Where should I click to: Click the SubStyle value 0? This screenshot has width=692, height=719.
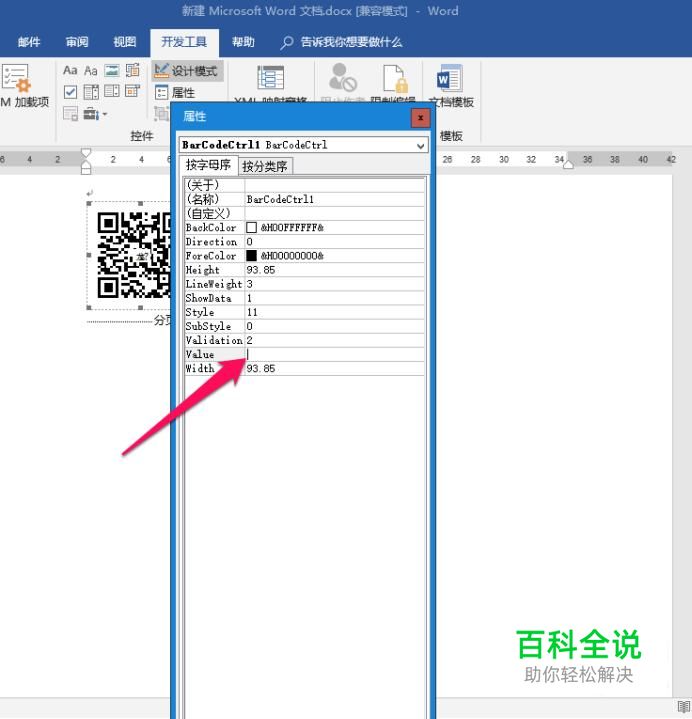tap(249, 326)
